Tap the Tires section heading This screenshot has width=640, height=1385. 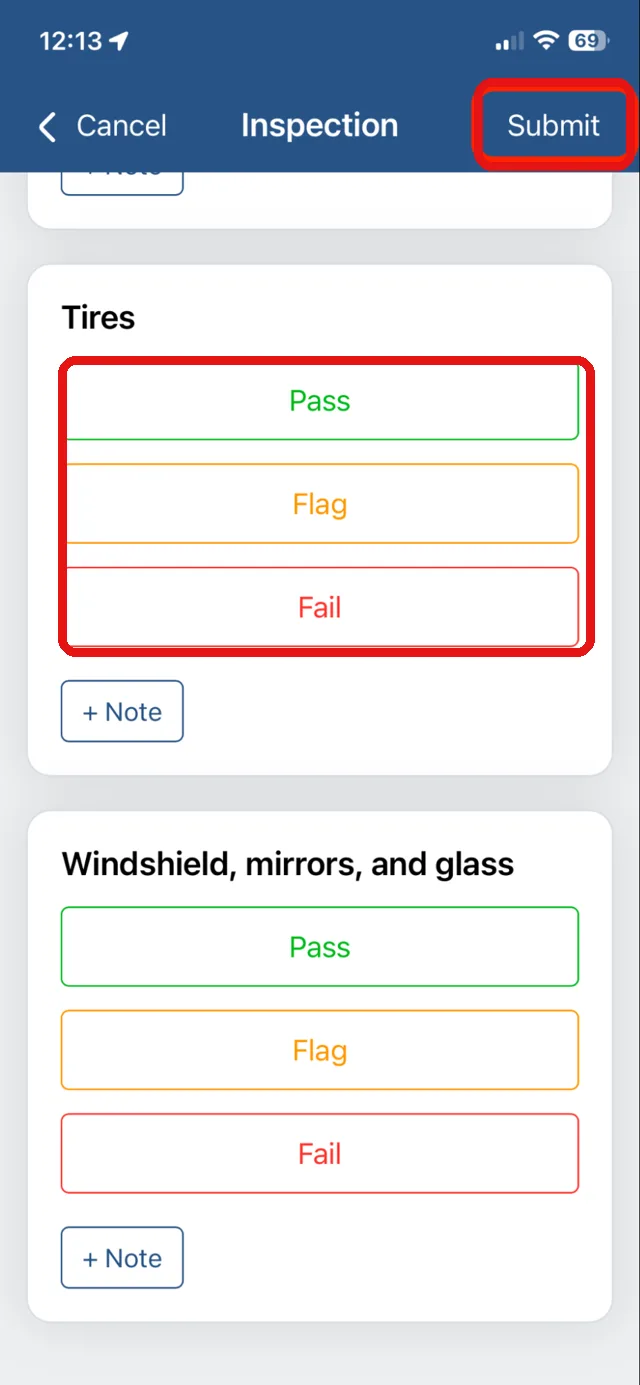pos(98,317)
